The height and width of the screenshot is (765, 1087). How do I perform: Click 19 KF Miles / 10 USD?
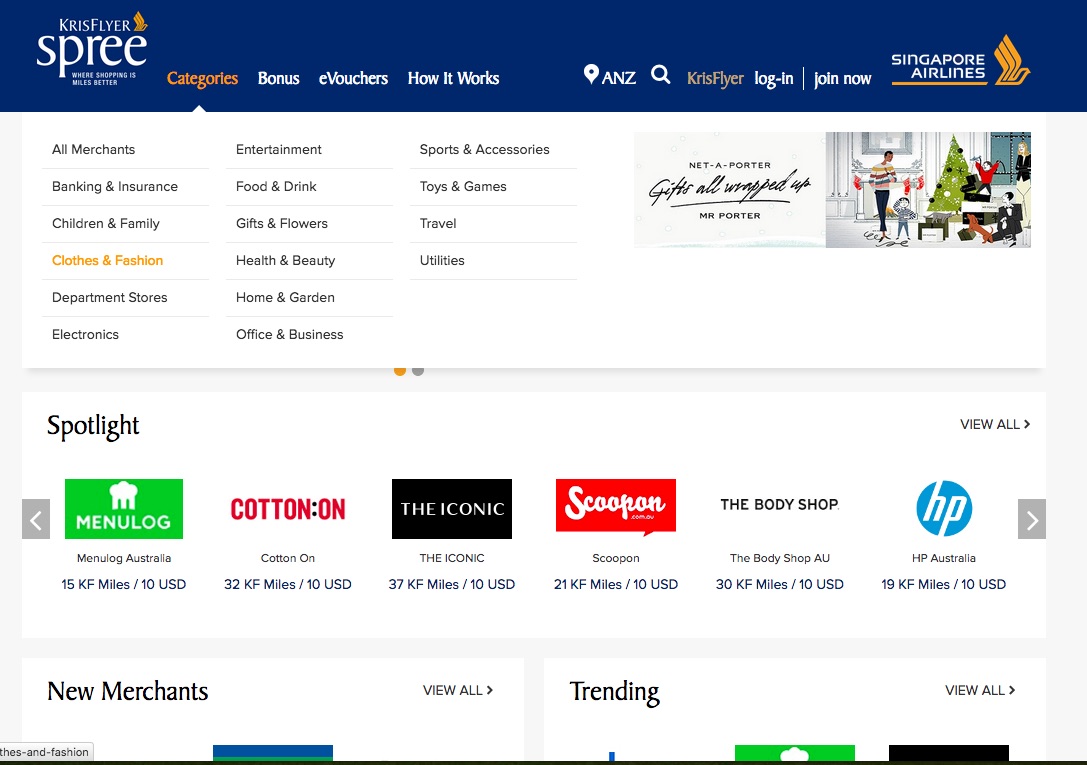[x=943, y=585]
